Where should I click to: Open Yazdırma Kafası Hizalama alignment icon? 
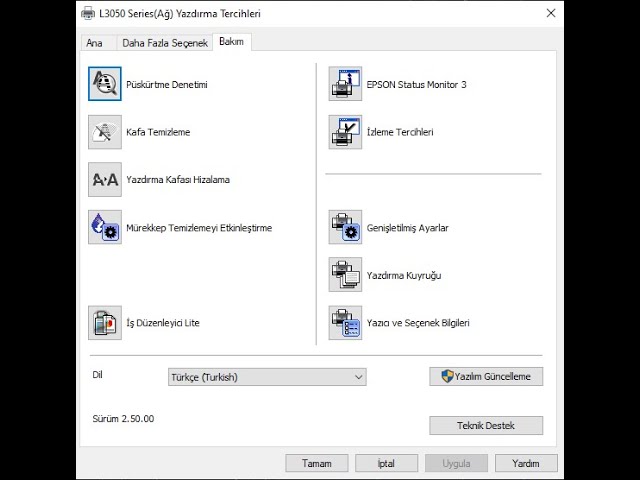(x=105, y=180)
